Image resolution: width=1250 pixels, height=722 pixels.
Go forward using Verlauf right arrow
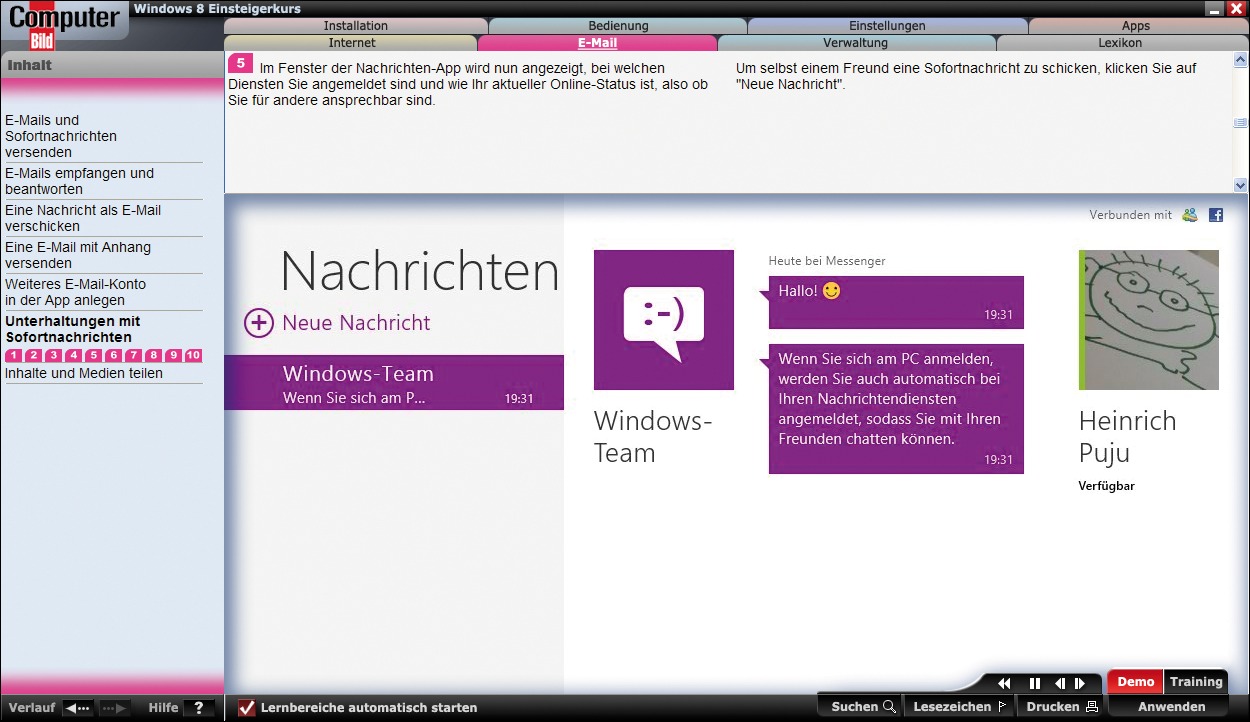coord(114,708)
